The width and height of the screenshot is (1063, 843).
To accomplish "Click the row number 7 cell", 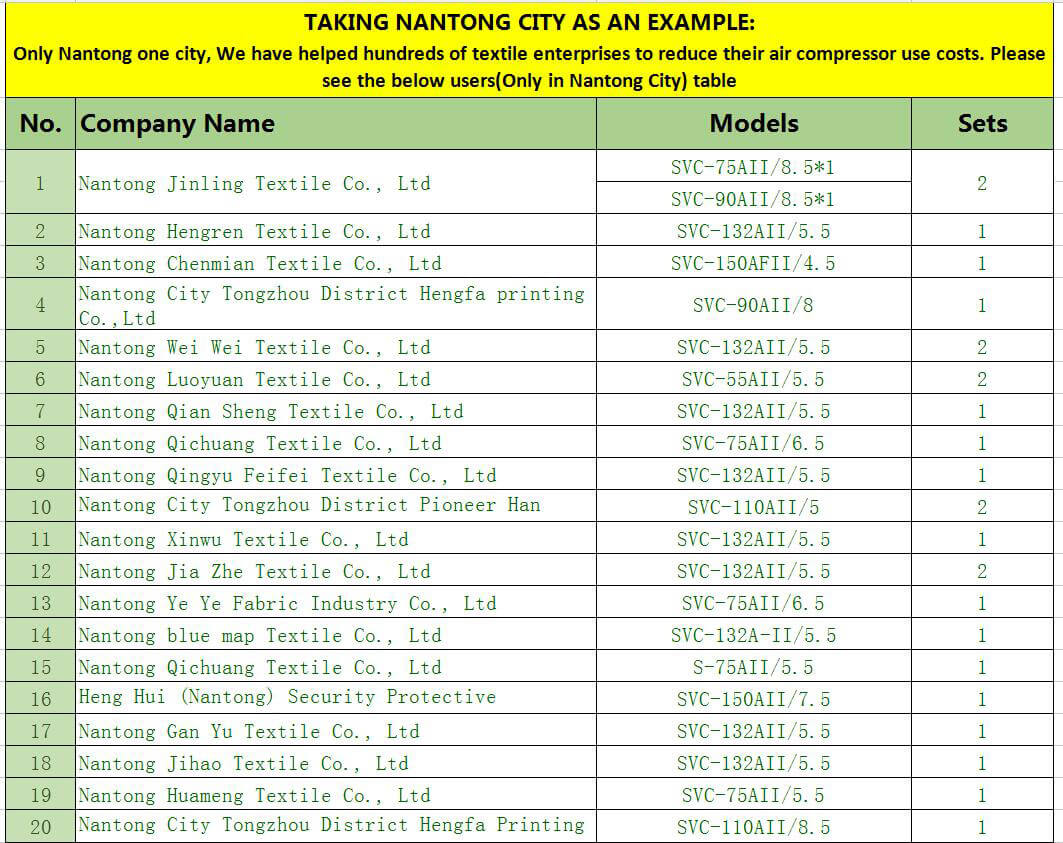I will pyautogui.click(x=41, y=410).
